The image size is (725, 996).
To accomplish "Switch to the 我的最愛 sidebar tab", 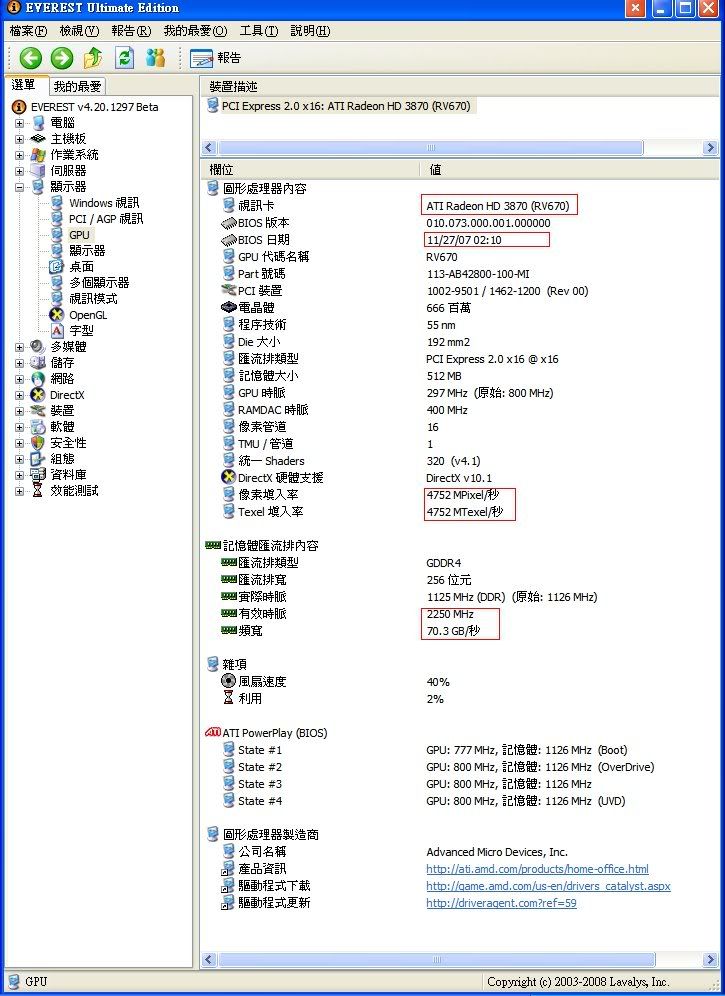I will coord(77,87).
